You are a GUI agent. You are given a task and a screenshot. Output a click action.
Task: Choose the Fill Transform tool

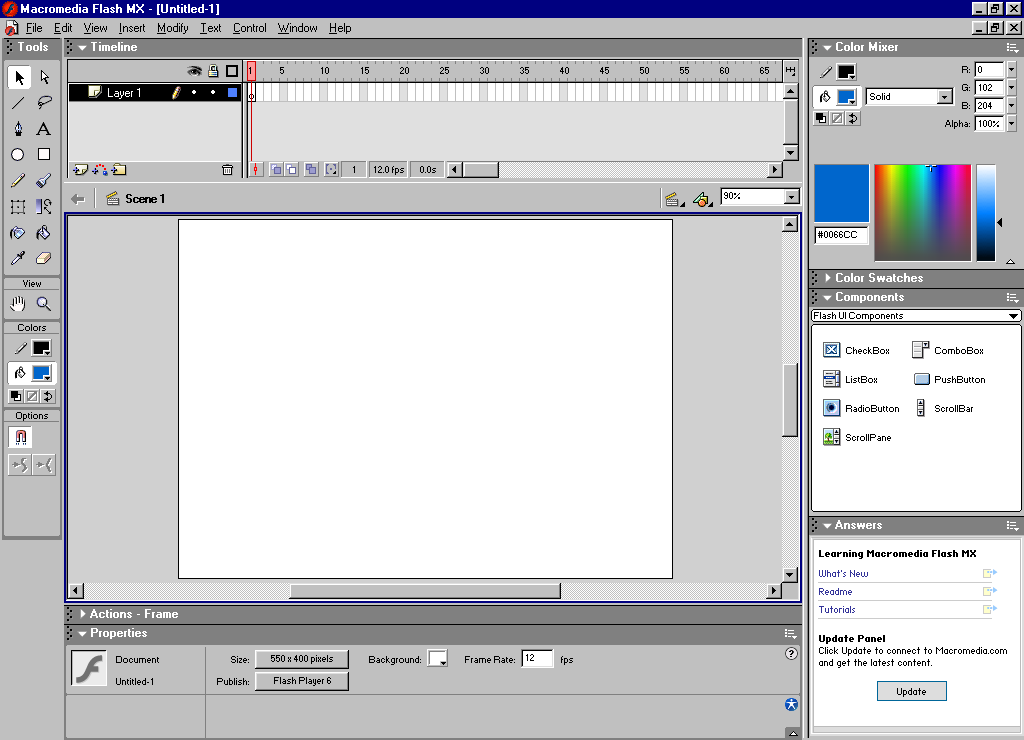44,207
